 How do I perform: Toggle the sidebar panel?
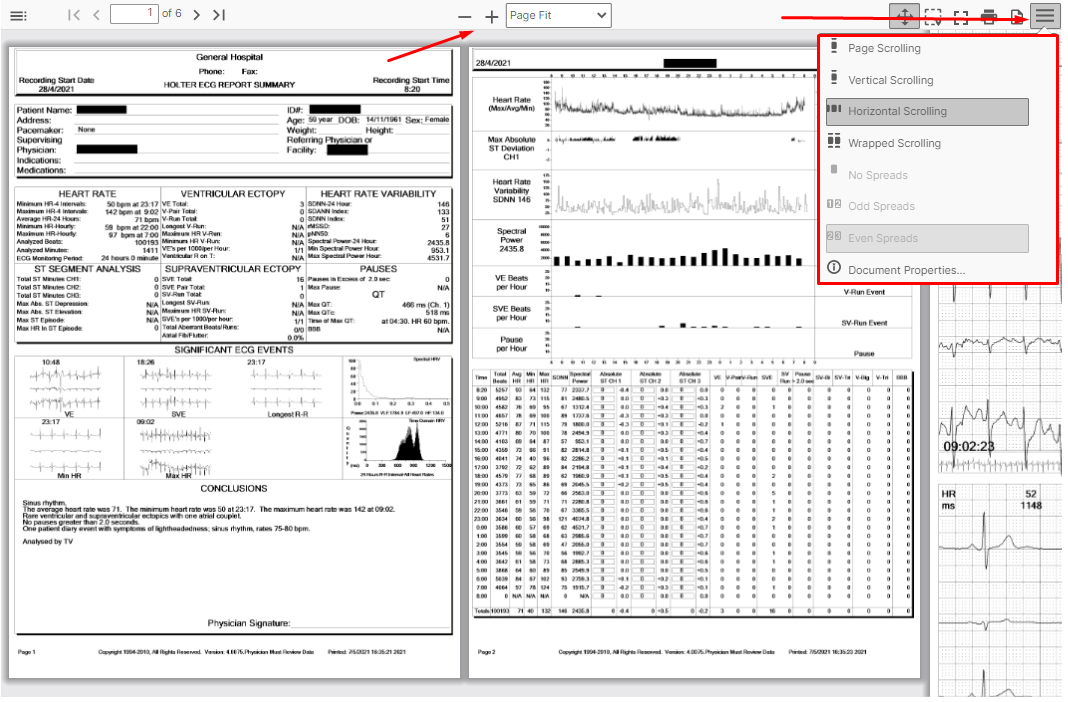click(x=18, y=15)
